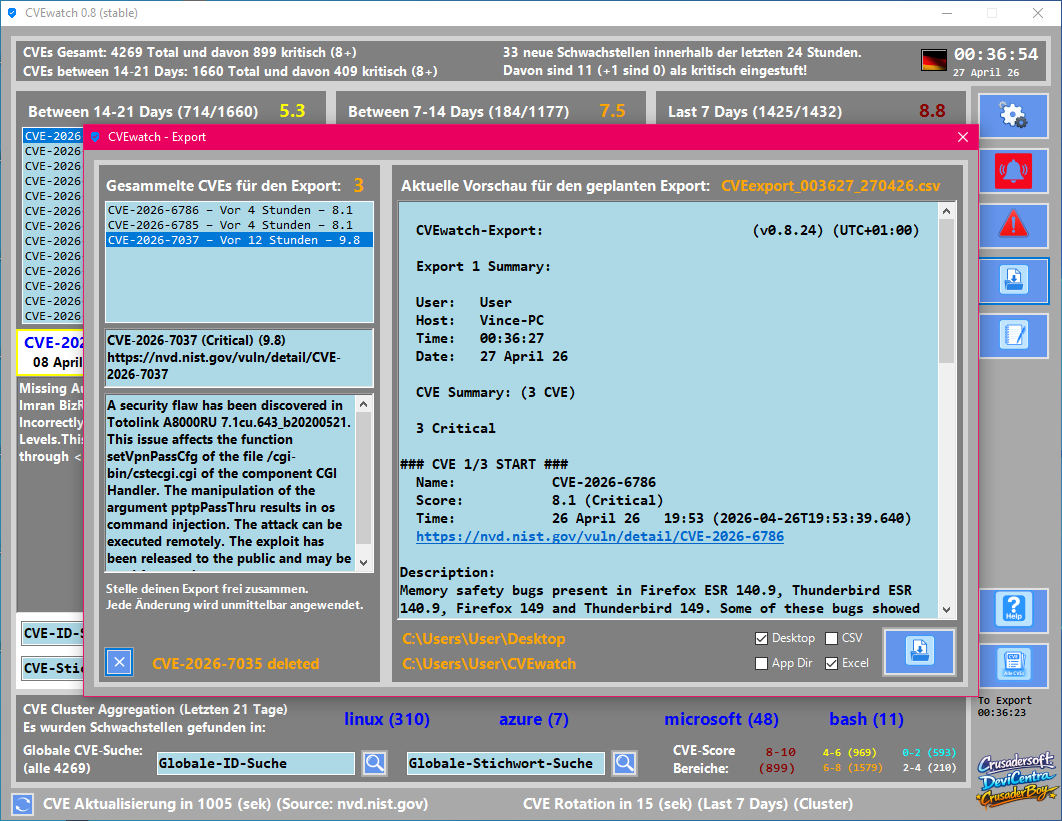Click the 'Between 7-14 Days (184/1177)' header

(x=459, y=112)
